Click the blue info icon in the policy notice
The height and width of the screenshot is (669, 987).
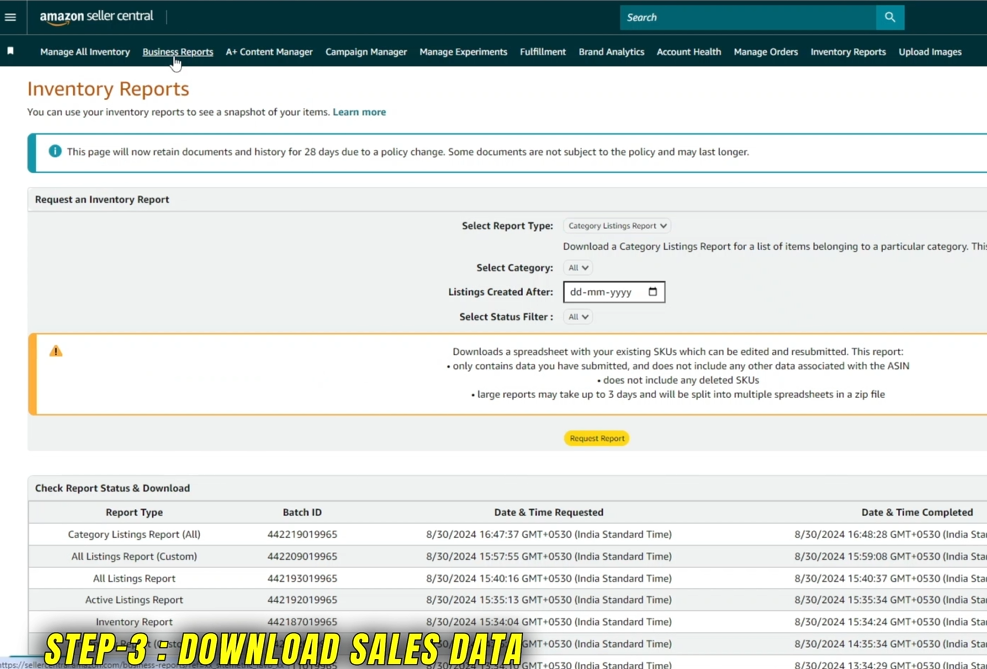[55, 151]
